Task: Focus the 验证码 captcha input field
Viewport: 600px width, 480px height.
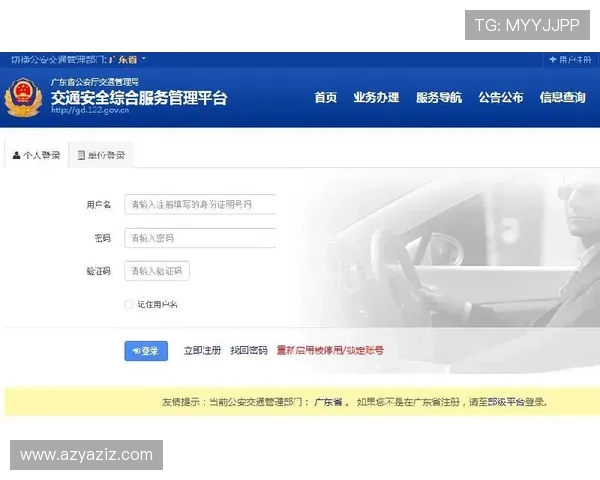Action: pyautogui.click(x=157, y=271)
